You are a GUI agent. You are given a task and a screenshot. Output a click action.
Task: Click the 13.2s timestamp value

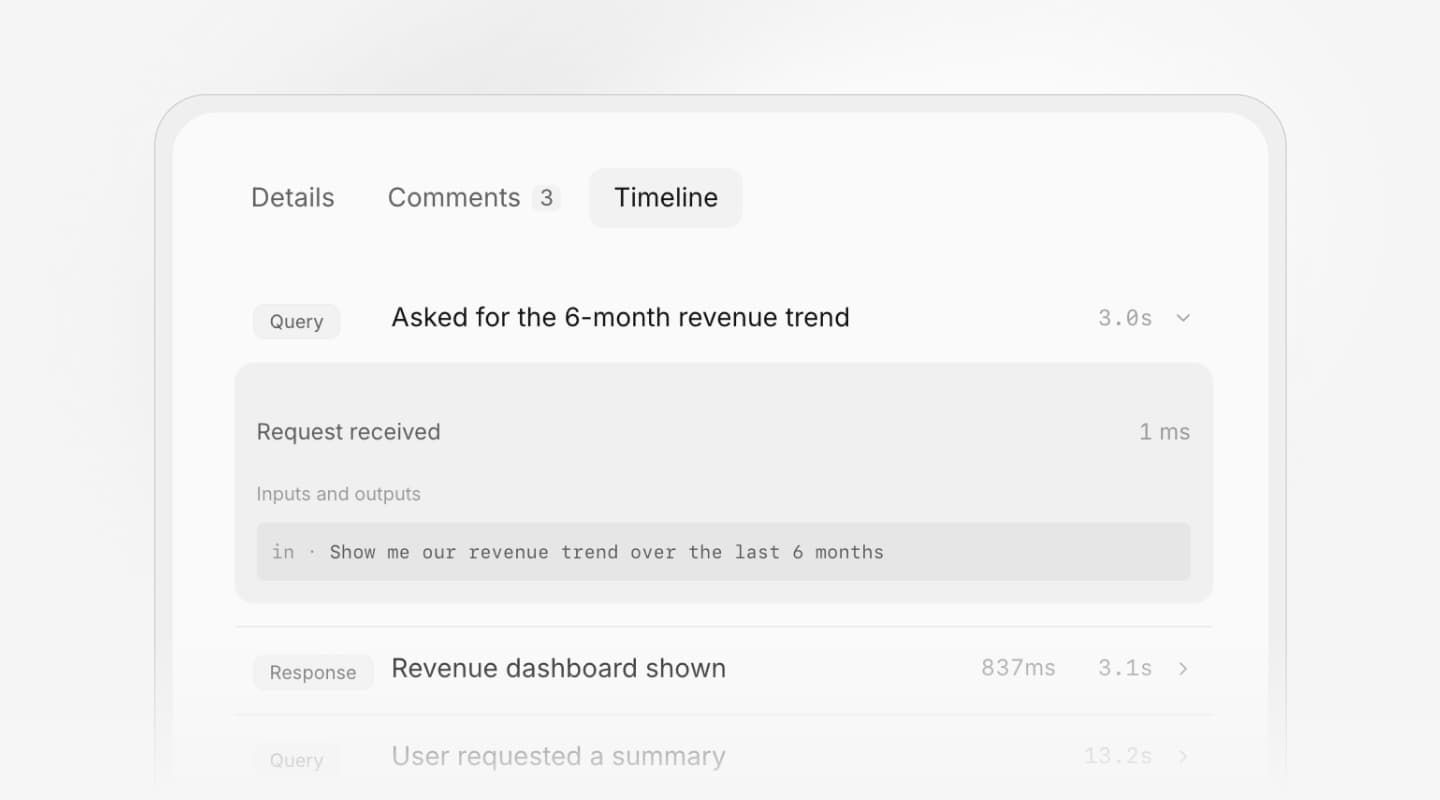(1118, 756)
